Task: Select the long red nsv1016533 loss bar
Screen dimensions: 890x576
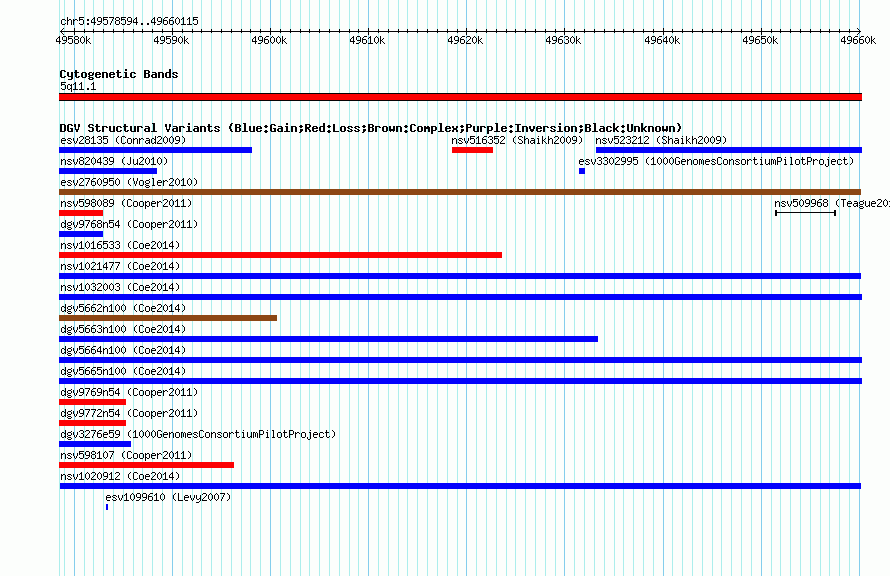Action: [x=280, y=255]
